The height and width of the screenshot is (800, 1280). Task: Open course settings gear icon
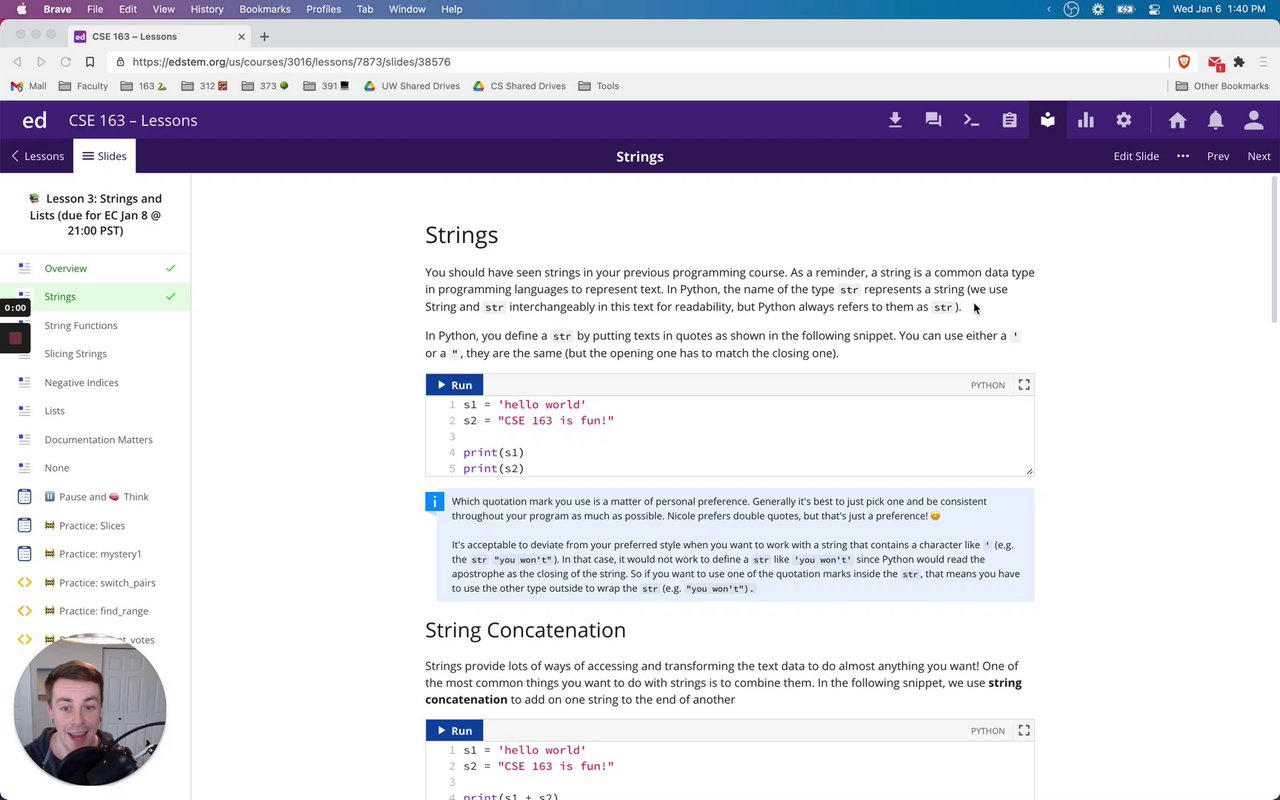(1124, 120)
